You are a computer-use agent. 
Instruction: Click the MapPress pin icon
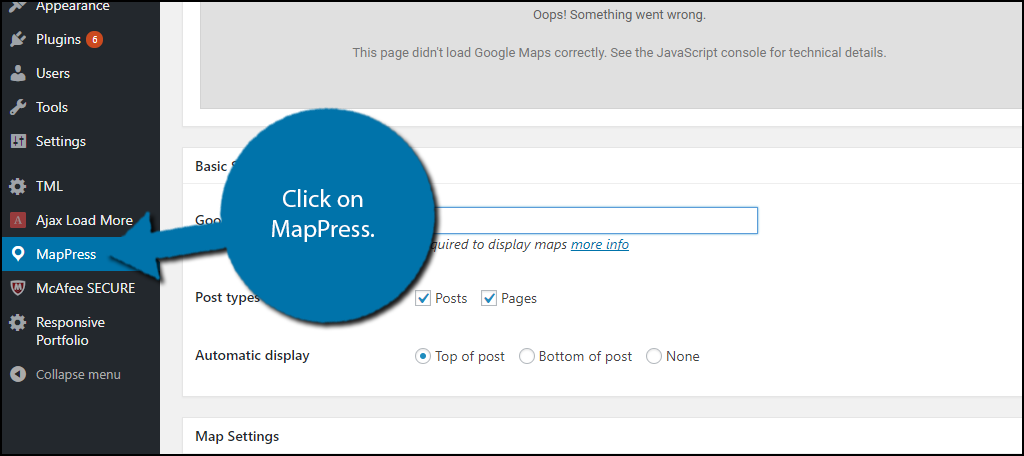18,254
